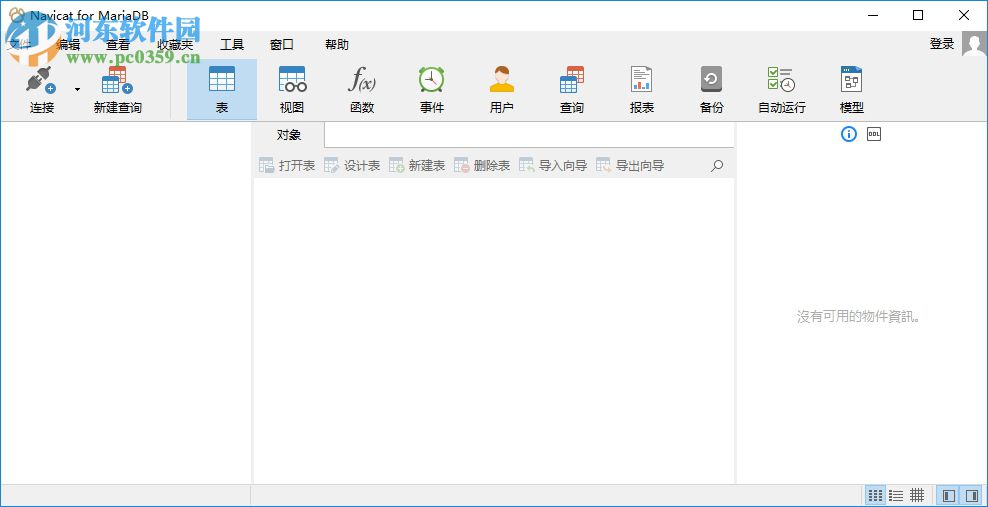This screenshot has width=988, height=507.
Task: Open the Model (模型) toolbar icon
Action: [851, 90]
